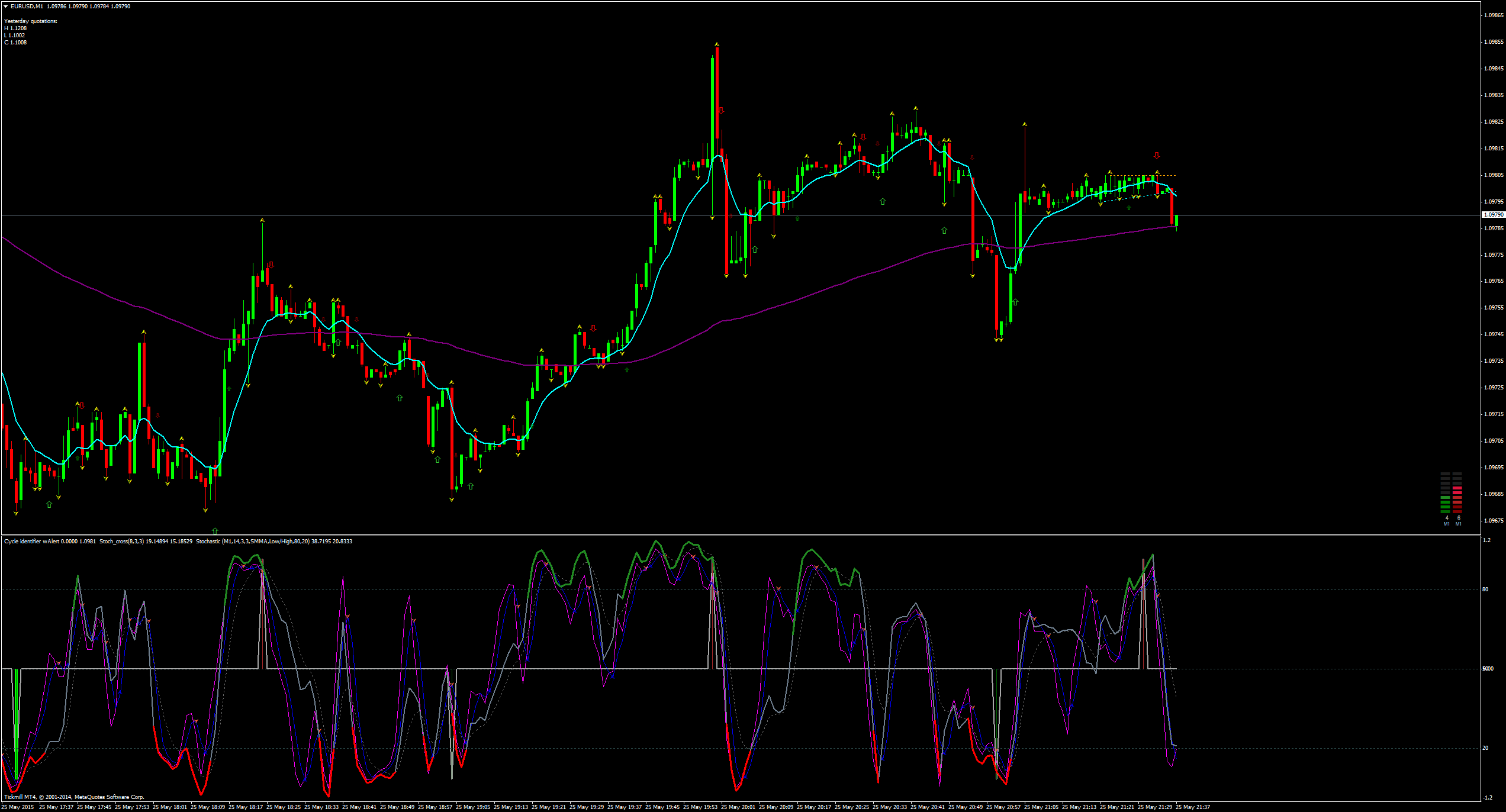
Task: Click the EURUSD,M1 symbol label
Action: (27, 7)
